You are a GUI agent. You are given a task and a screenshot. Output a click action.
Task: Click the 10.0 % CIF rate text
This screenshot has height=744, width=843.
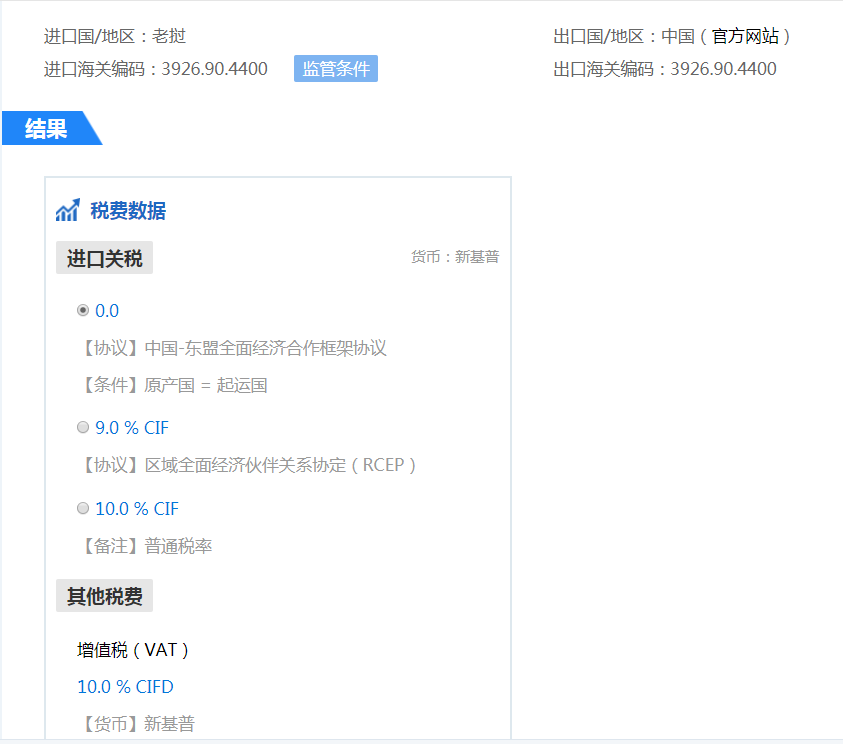tap(137, 509)
